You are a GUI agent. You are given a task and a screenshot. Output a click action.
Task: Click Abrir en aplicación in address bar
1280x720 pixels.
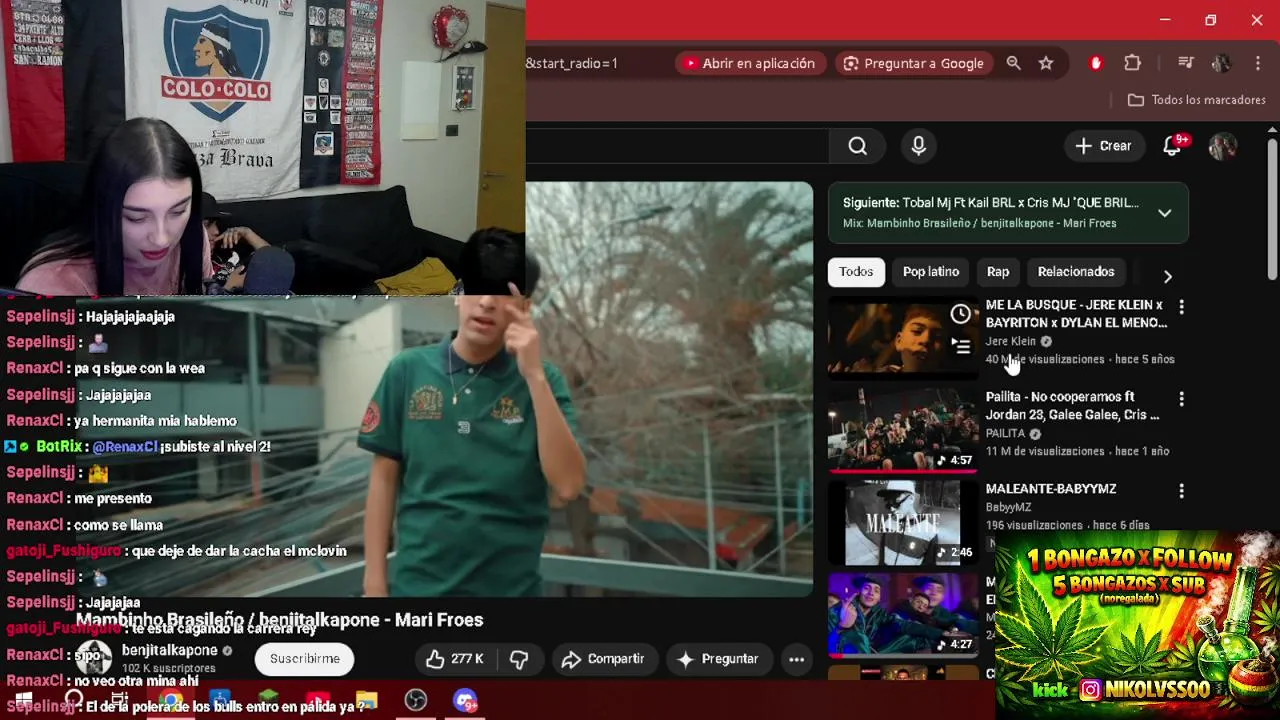point(750,63)
